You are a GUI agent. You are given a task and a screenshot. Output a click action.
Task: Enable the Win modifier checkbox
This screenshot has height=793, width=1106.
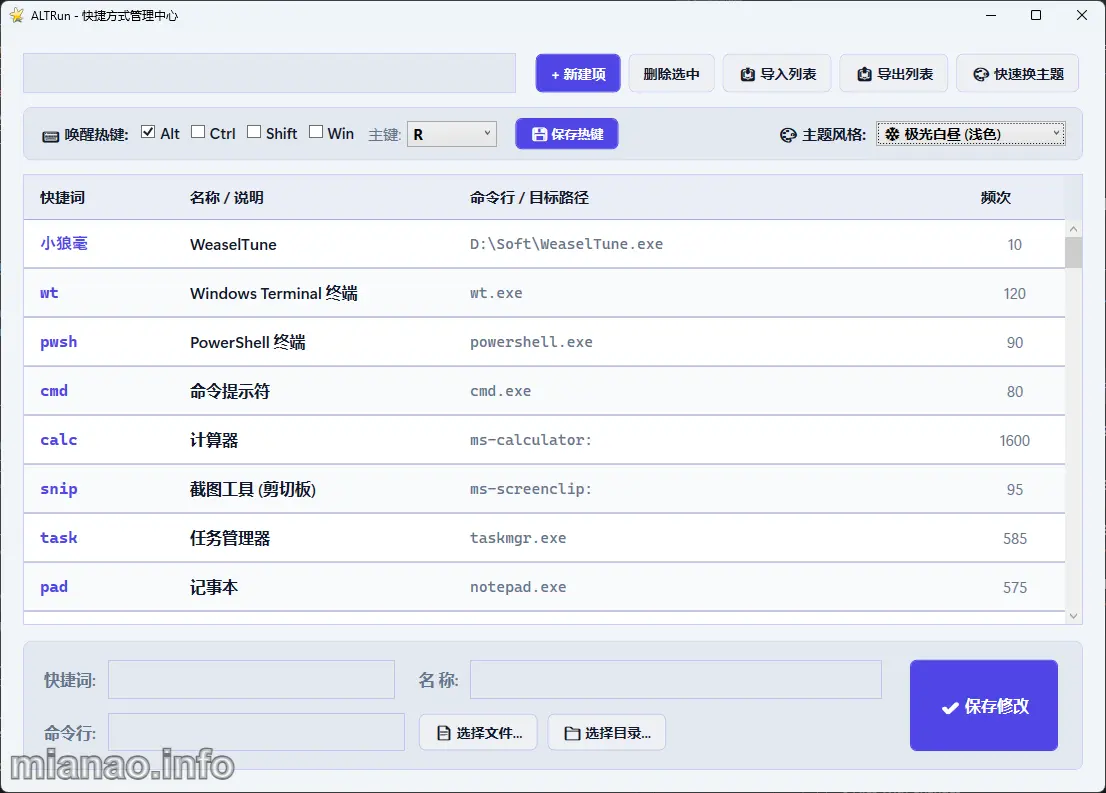click(x=316, y=132)
